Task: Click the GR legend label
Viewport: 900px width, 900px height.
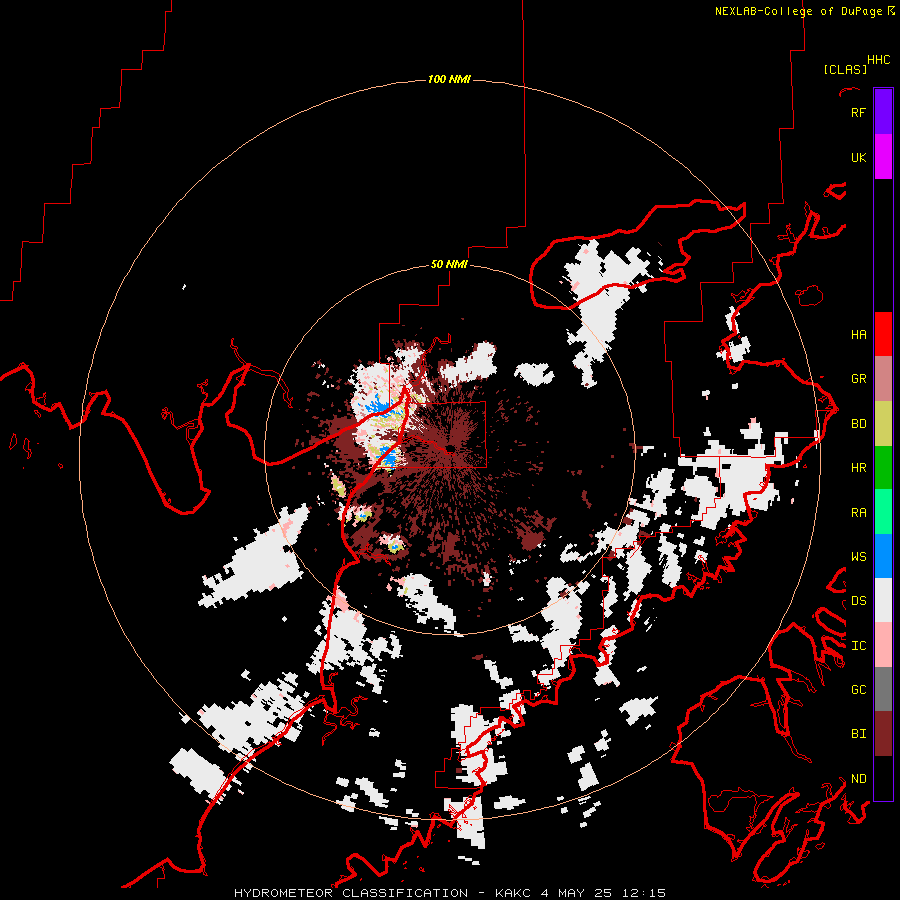Action: (858, 379)
